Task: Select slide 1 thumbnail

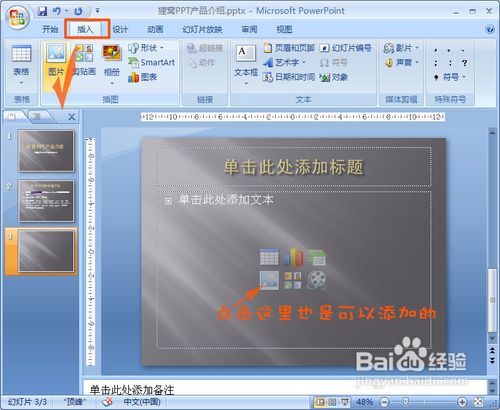Action: (x=46, y=151)
